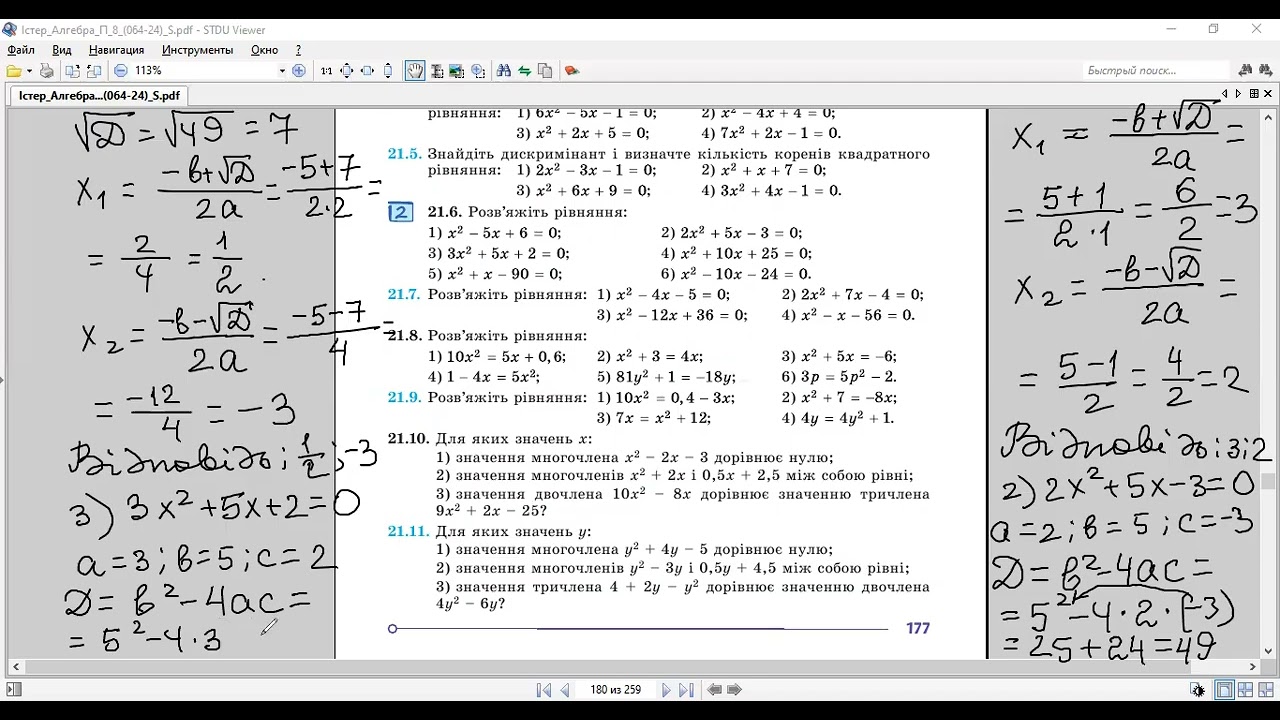This screenshot has height=720, width=1280.
Task: Zoom out using the minus button
Action: click(121, 71)
